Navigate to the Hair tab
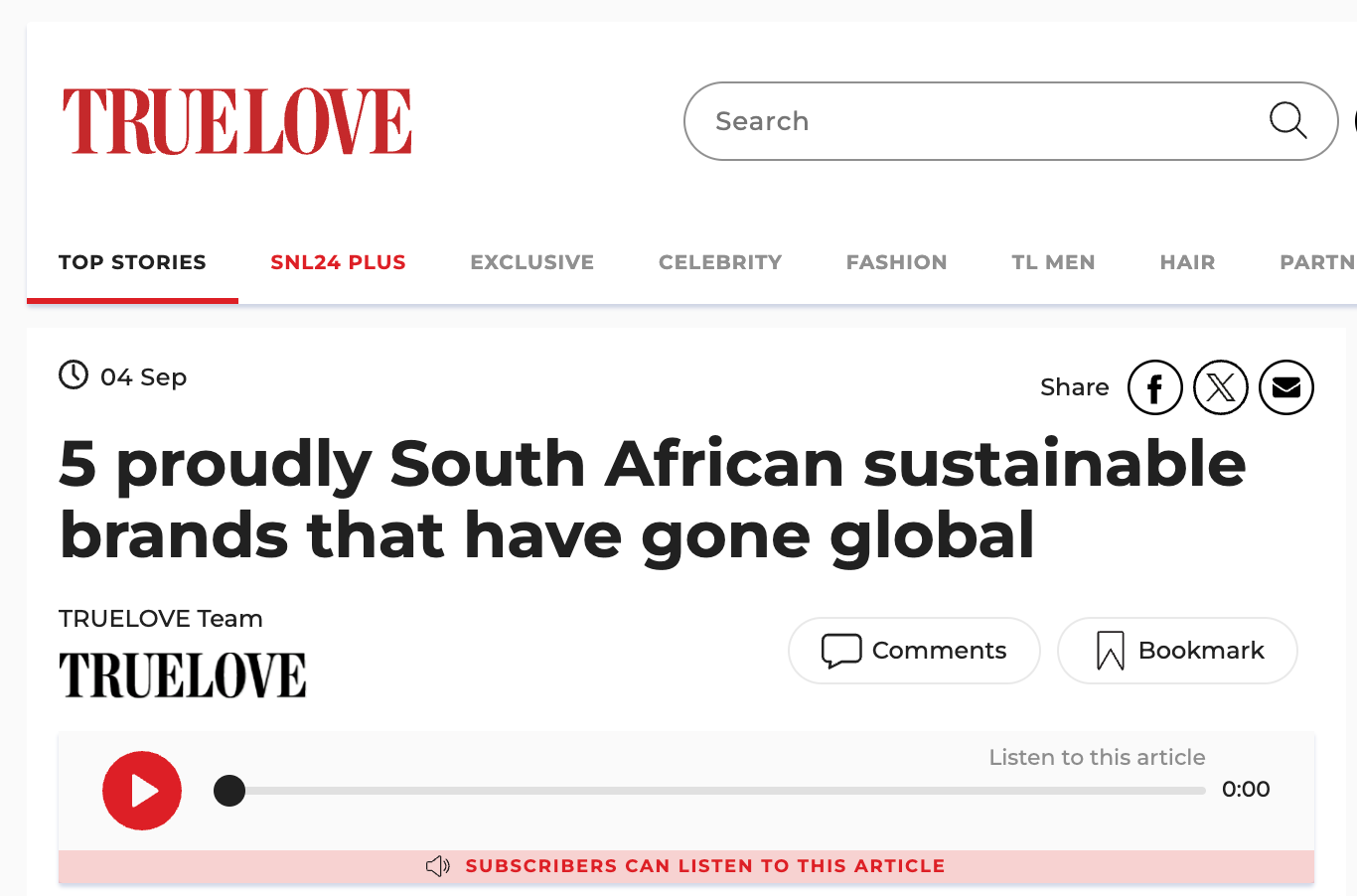The height and width of the screenshot is (896, 1357). click(x=1187, y=262)
